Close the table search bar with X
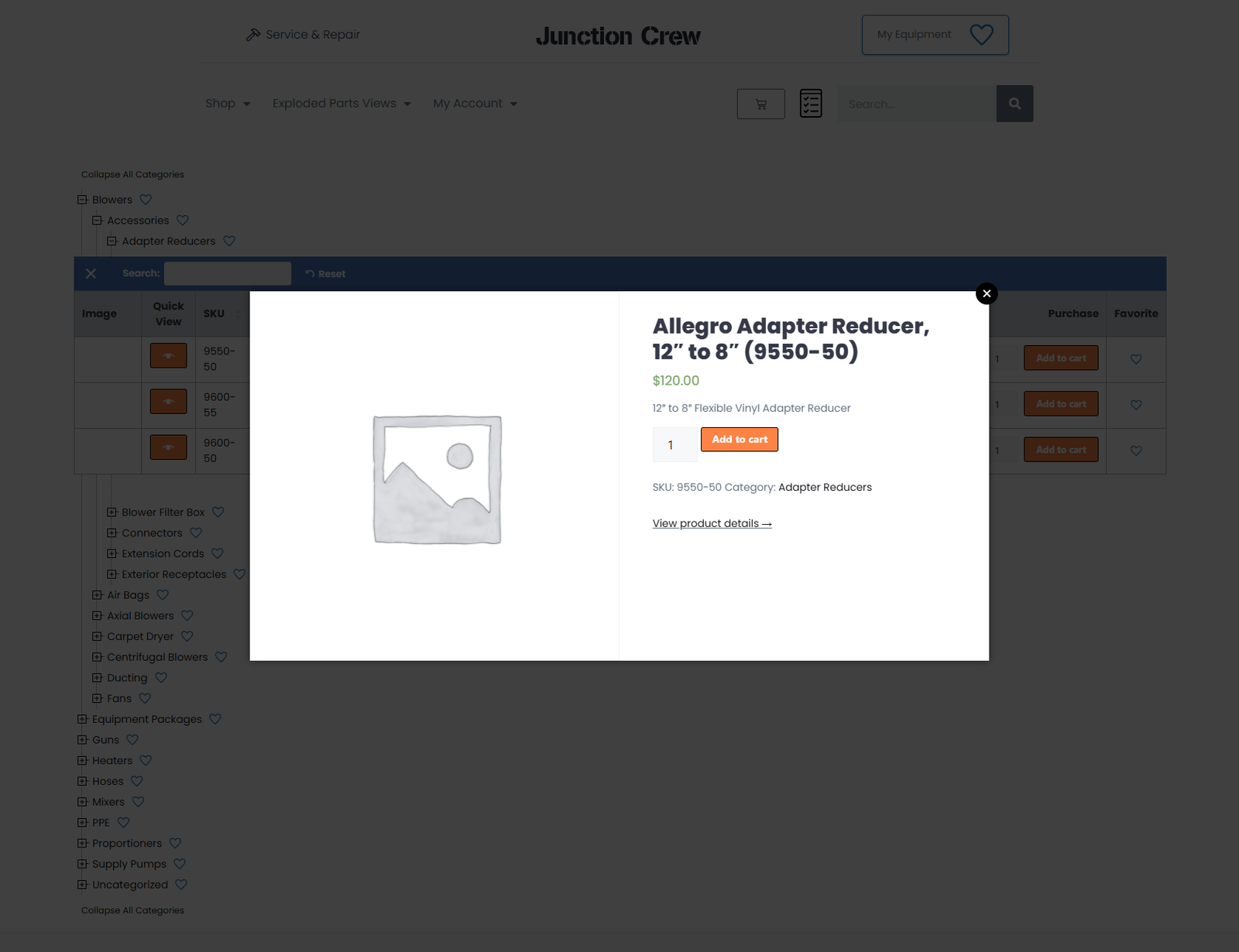The height and width of the screenshot is (952, 1239). pyautogui.click(x=91, y=274)
